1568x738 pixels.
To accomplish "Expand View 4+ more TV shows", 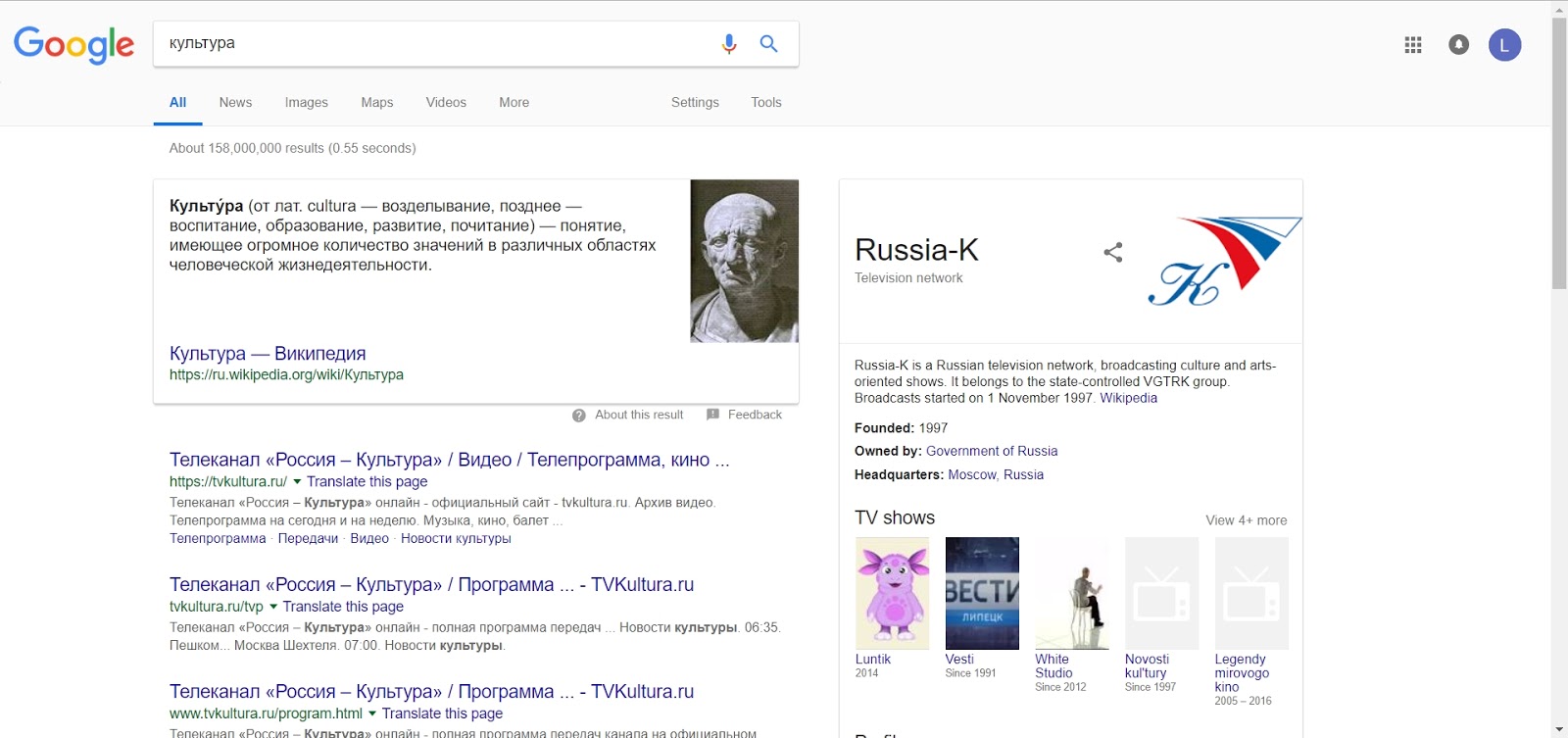I will (1246, 520).
